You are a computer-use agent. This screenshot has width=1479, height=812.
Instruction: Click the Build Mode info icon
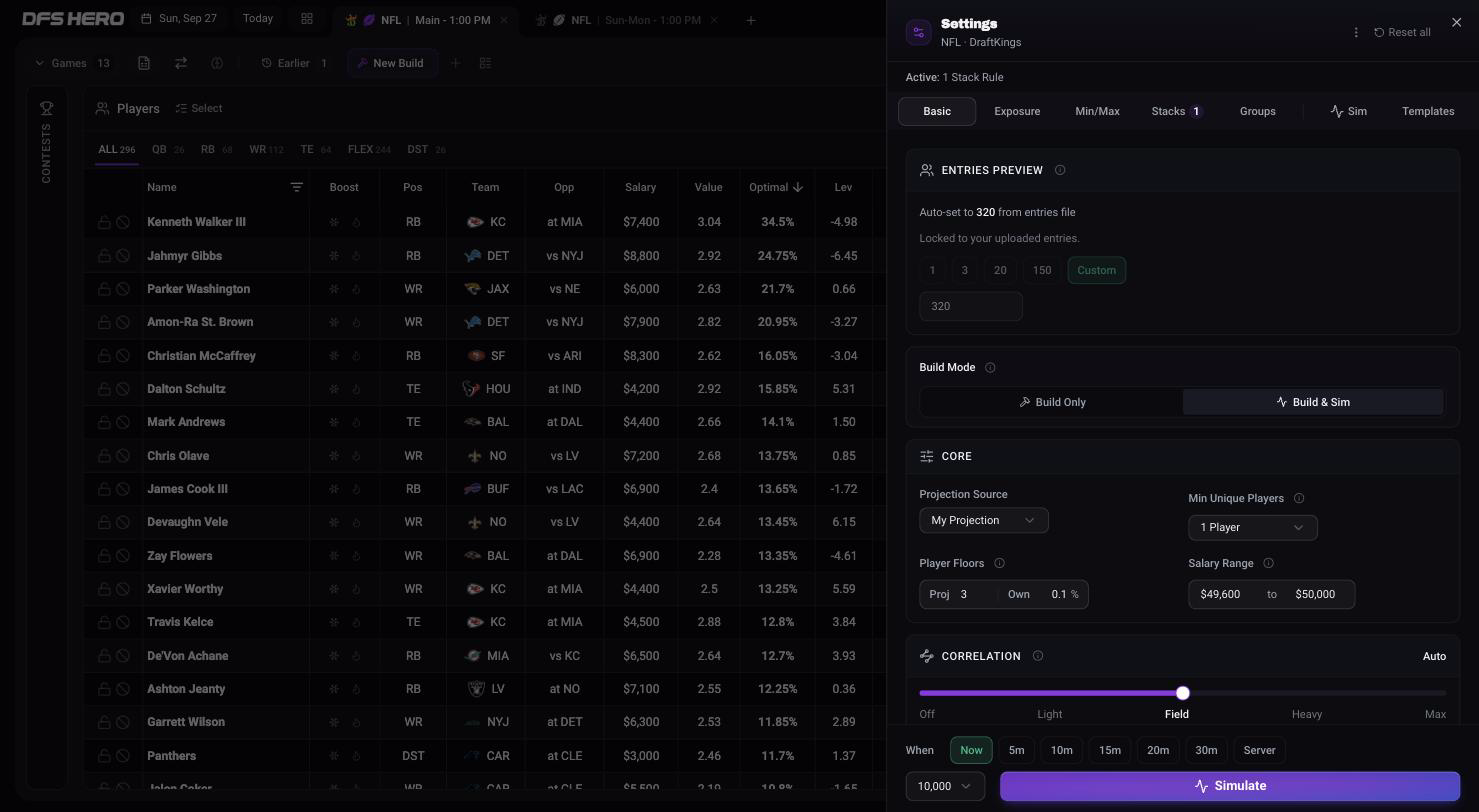(x=990, y=367)
